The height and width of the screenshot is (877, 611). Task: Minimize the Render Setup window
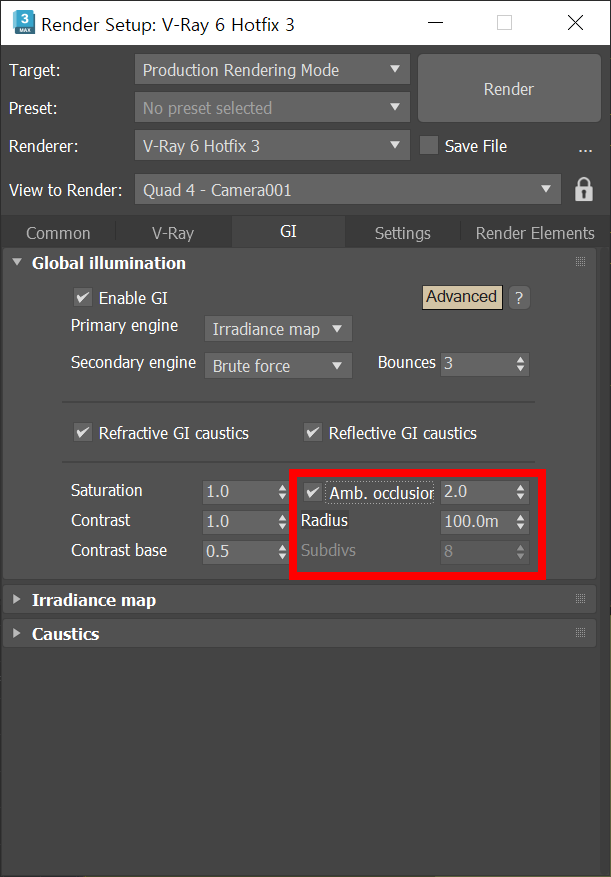435,23
